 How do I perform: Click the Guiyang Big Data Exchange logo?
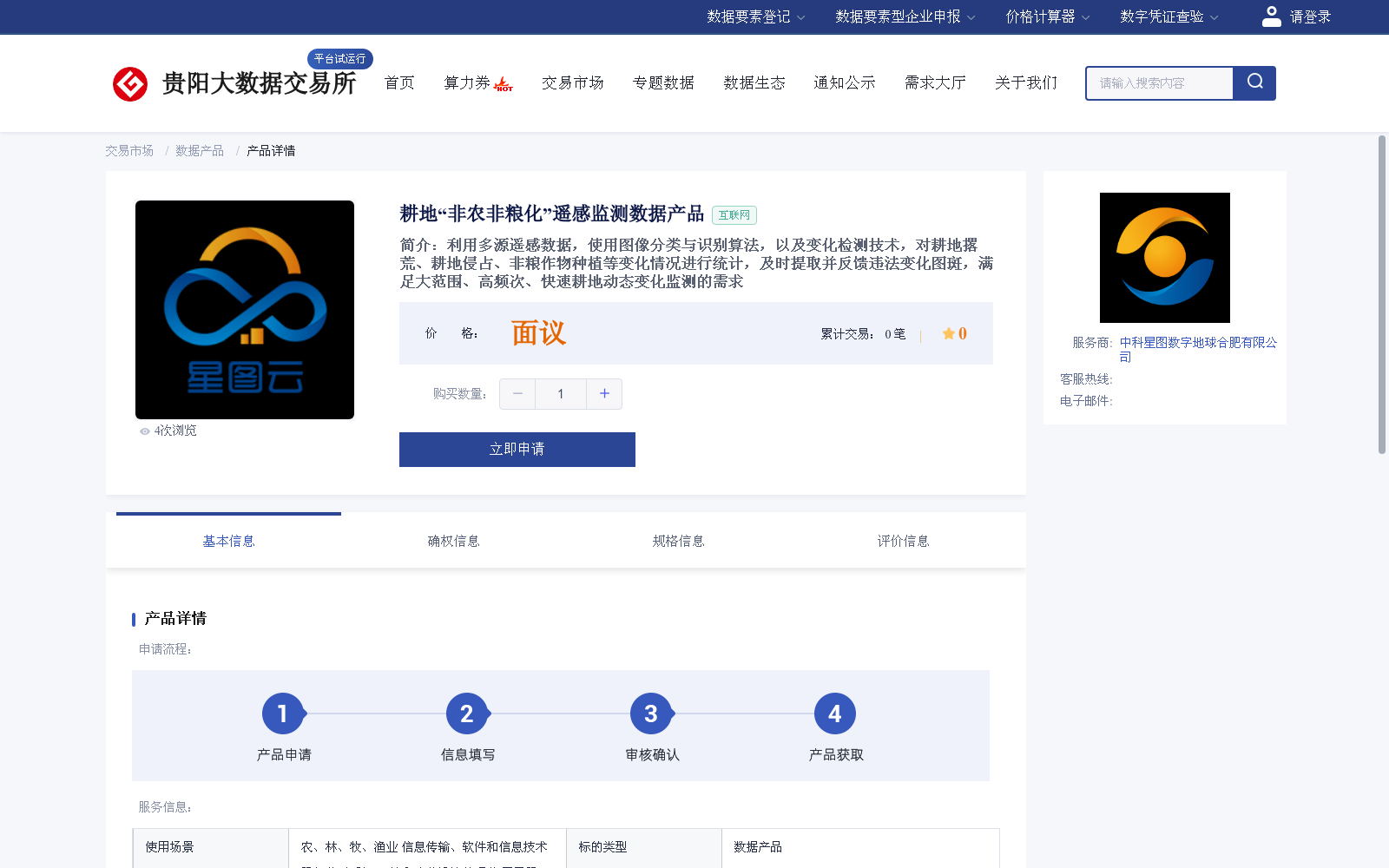(x=234, y=83)
